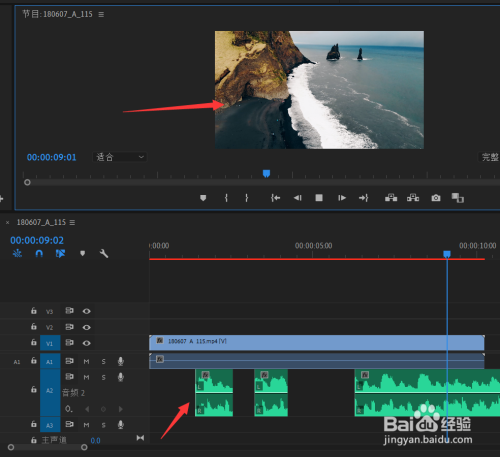Step back one frame
The image size is (500, 457).
[297, 198]
